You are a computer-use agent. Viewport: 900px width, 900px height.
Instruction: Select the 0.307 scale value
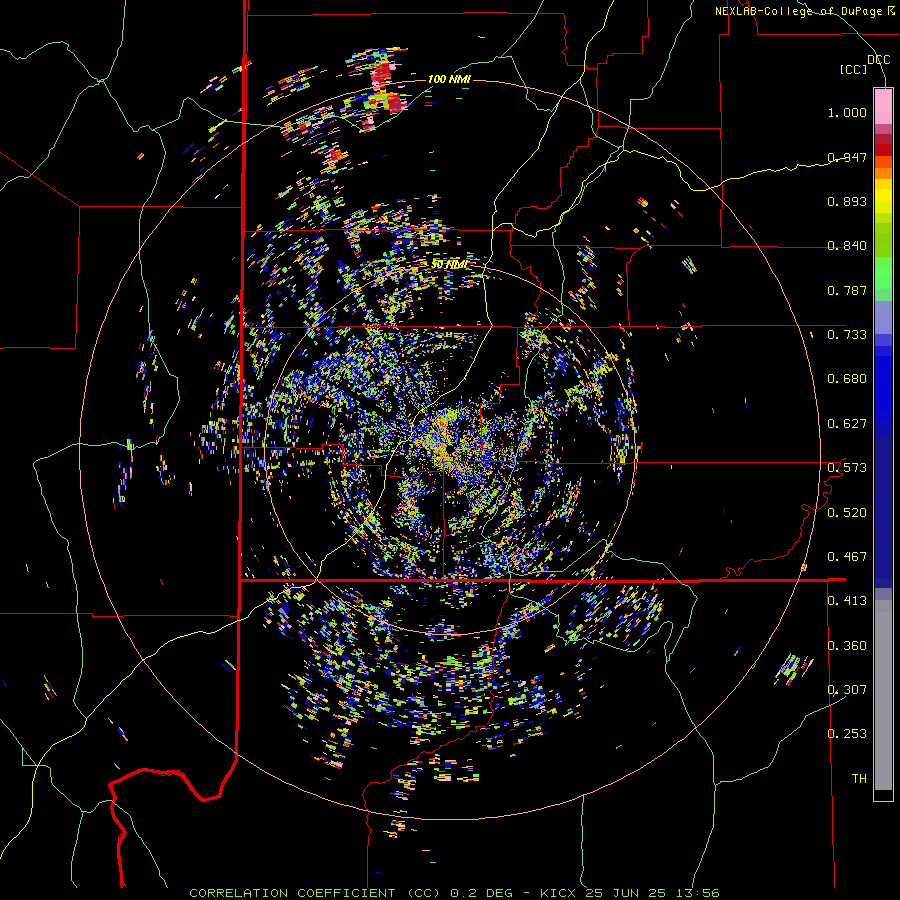click(x=847, y=689)
